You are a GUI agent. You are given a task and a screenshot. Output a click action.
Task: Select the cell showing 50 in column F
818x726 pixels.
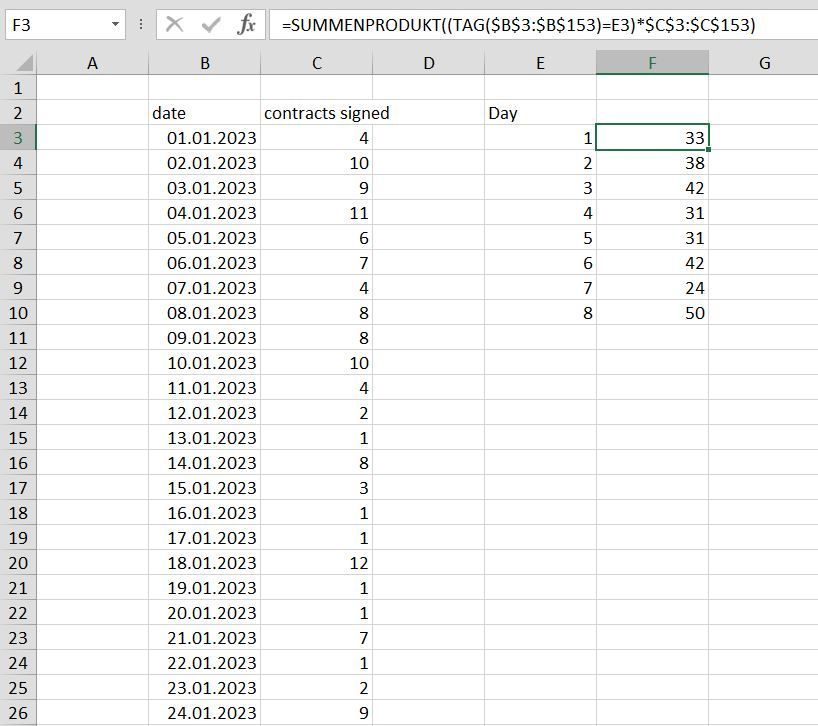[652, 313]
